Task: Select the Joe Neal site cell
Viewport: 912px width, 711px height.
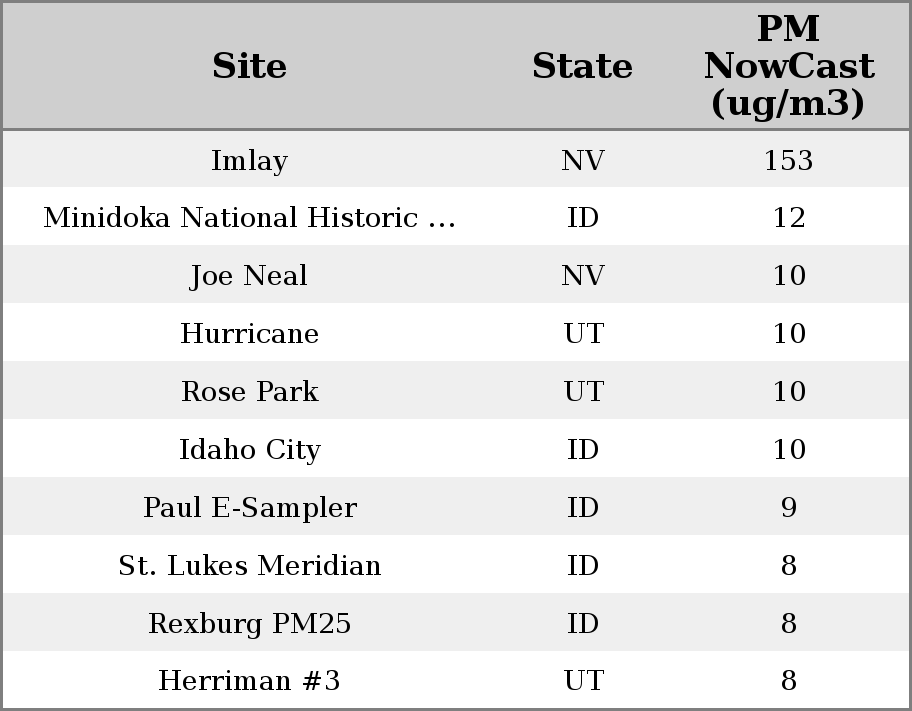Action: 249,276
